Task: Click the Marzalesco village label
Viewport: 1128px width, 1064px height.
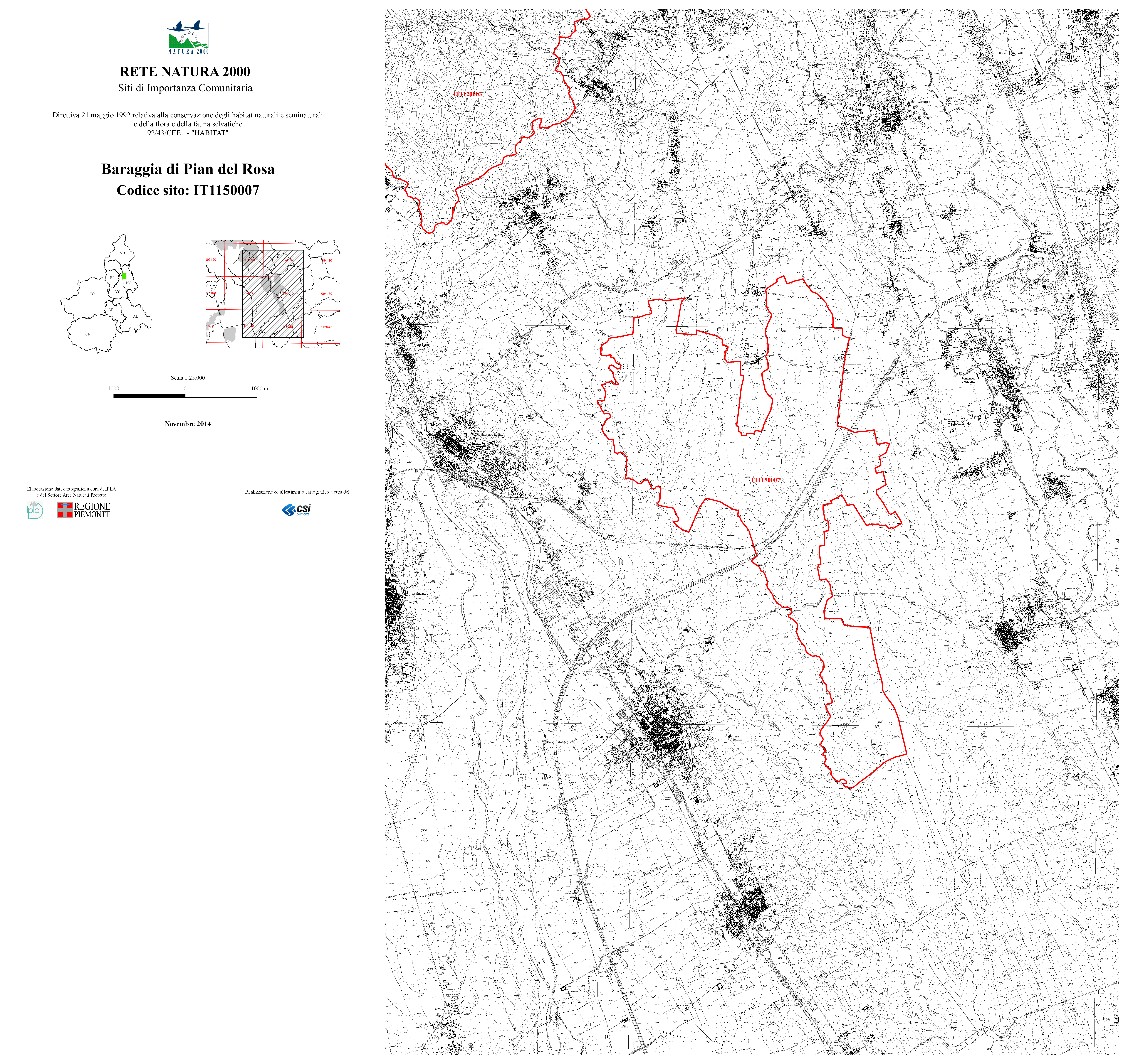Action: [903, 218]
